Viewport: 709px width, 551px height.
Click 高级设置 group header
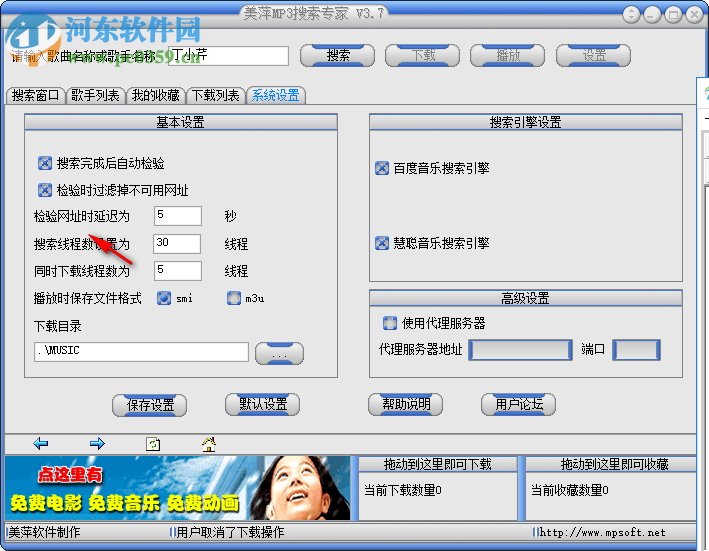[525, 298]
